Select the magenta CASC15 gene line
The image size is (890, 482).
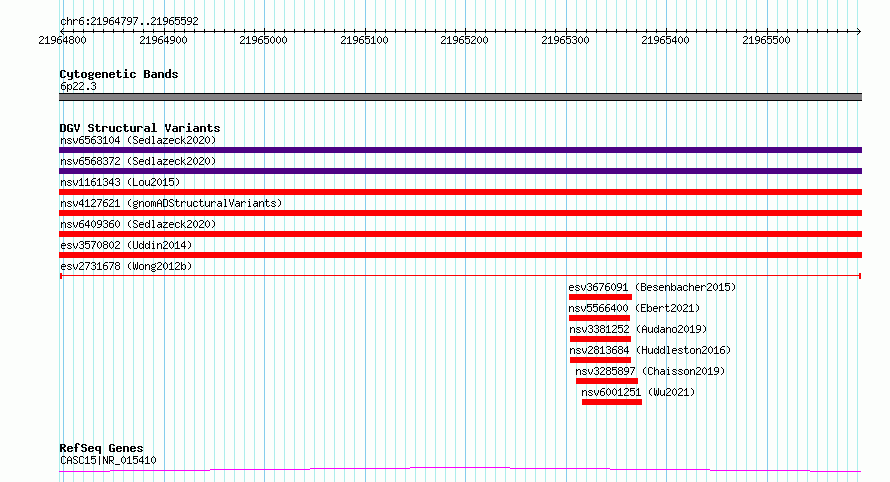460,470
